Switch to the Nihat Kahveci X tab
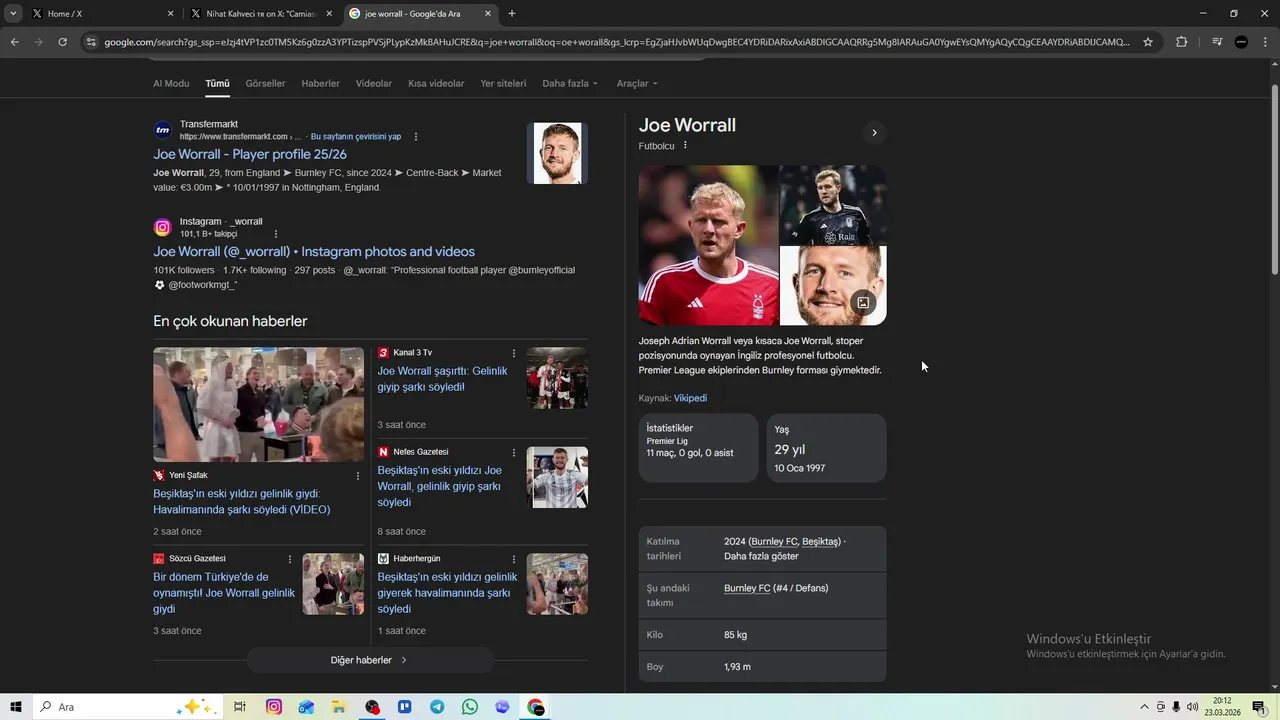The width and height of the screenshot is (1280, 720). point(260,14)
